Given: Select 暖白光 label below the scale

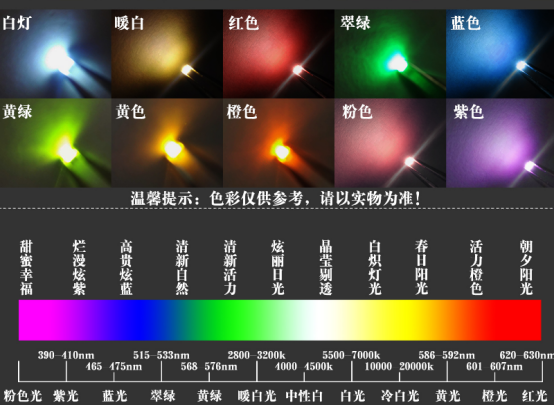Looking at the screenshot, I should (x=257, y=396).
